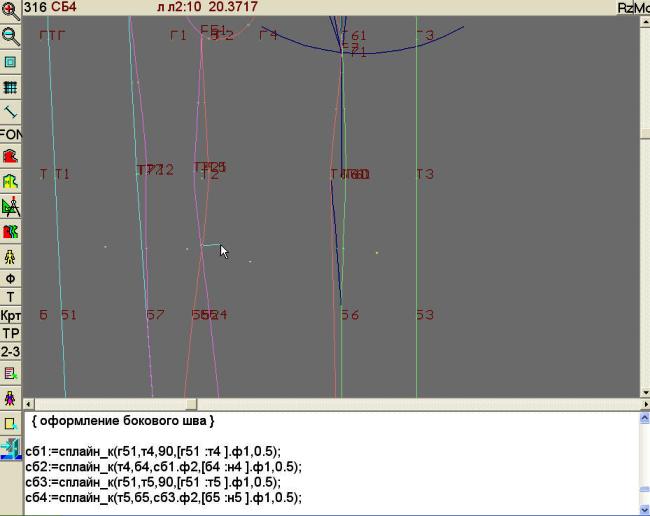650x516 pixels.
Task: Click the red pattern piece icon
Action: pyautogui.click(x=10, y=156)
